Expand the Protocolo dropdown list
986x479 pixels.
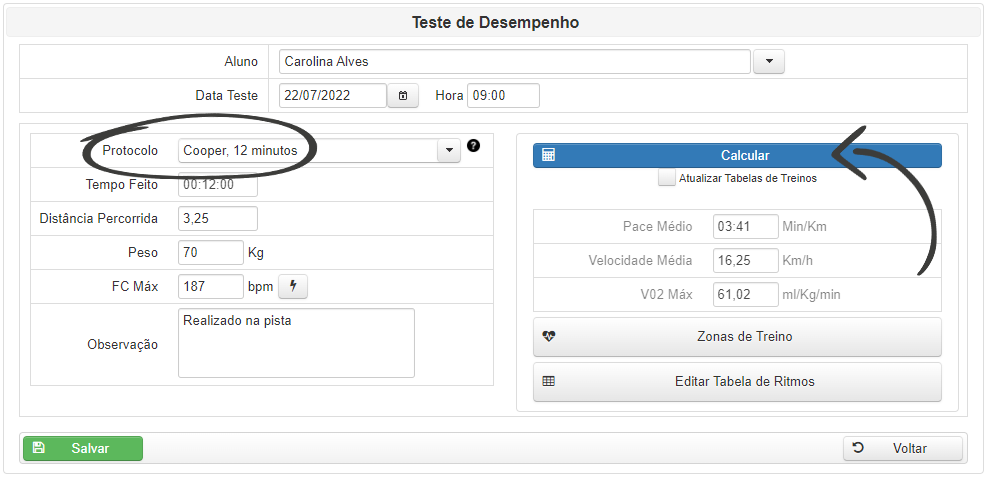coord(448,151)
